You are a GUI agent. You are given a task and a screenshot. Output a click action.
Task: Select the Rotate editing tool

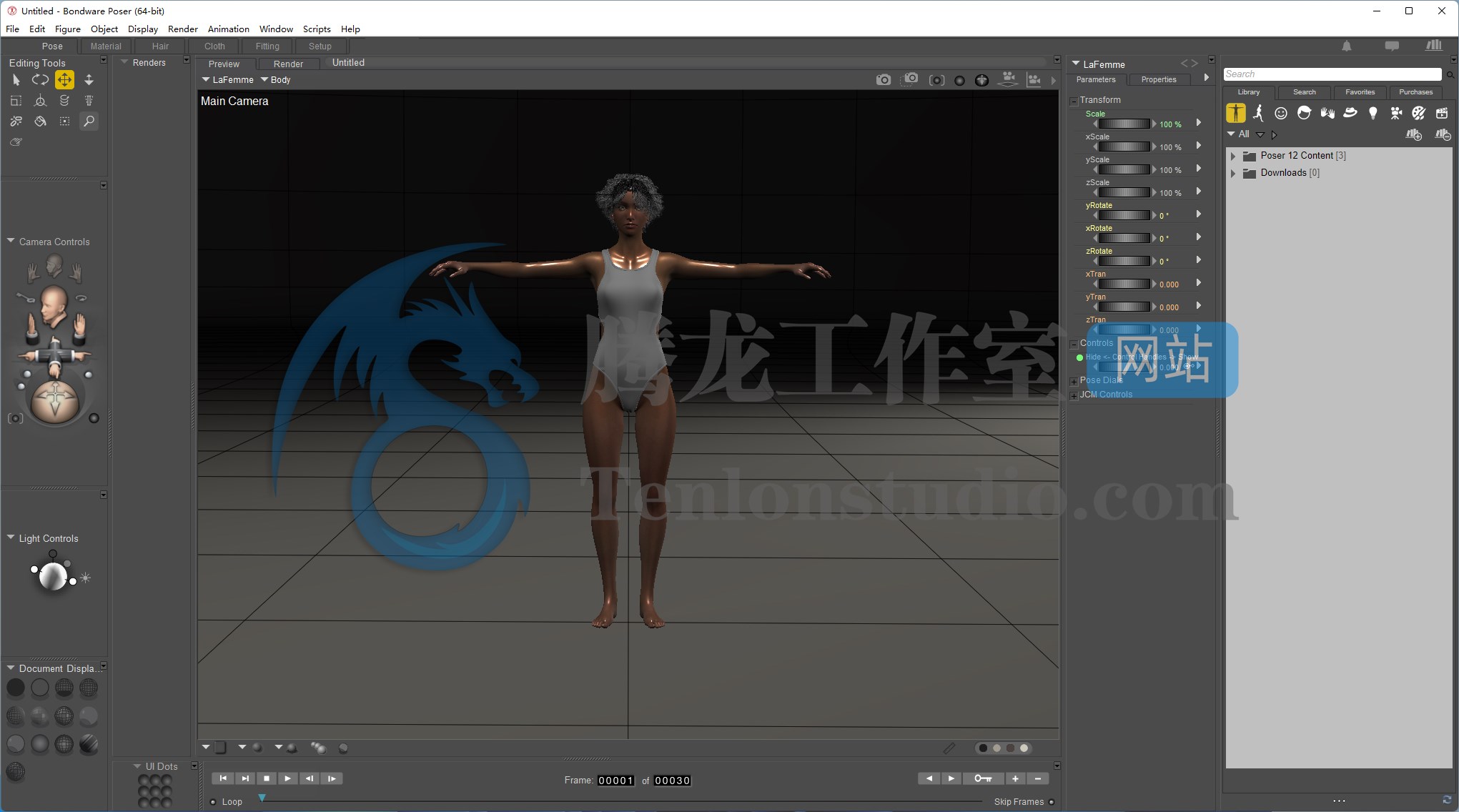coord(40,80)
